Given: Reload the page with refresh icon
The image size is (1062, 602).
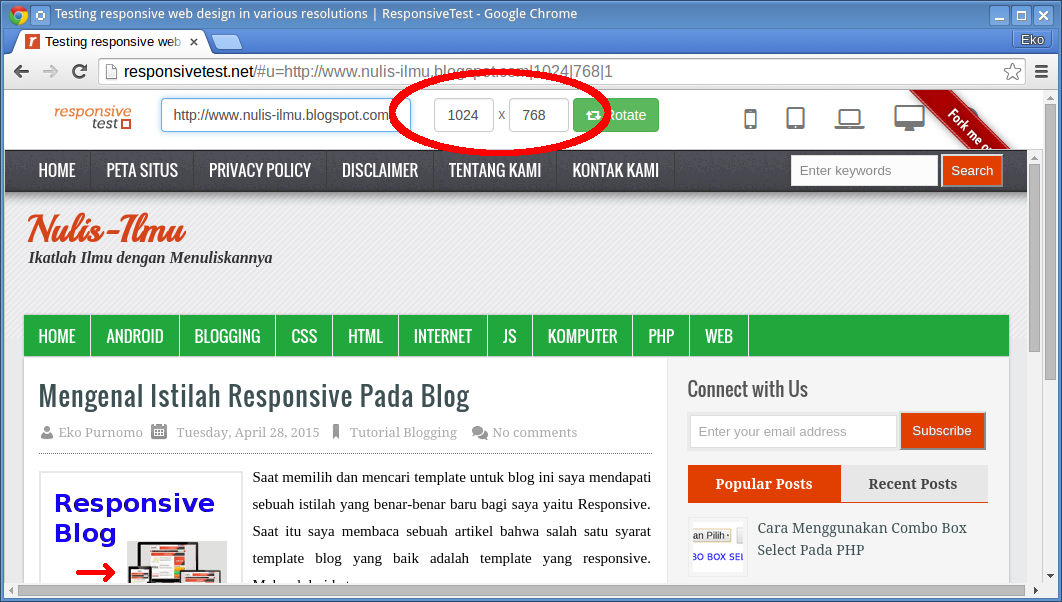Looking at the screenshot, I should 80,71.
